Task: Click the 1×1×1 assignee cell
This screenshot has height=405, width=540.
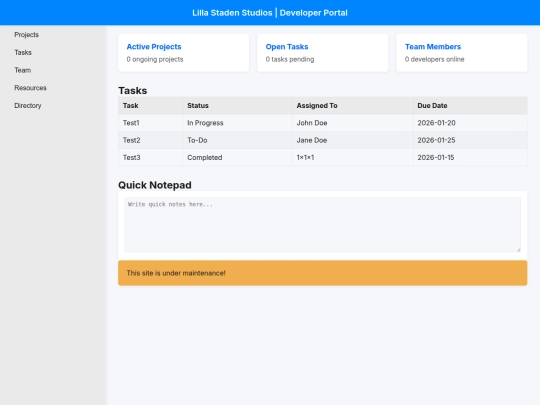Action: pyautogui.click(x=353, y=157)
